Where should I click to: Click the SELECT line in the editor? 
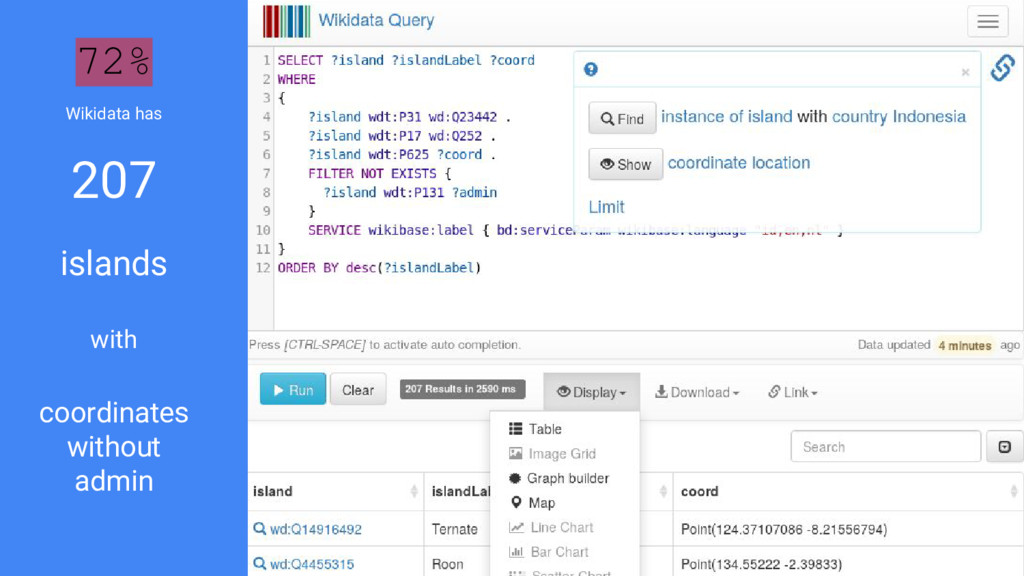(406, 60)
